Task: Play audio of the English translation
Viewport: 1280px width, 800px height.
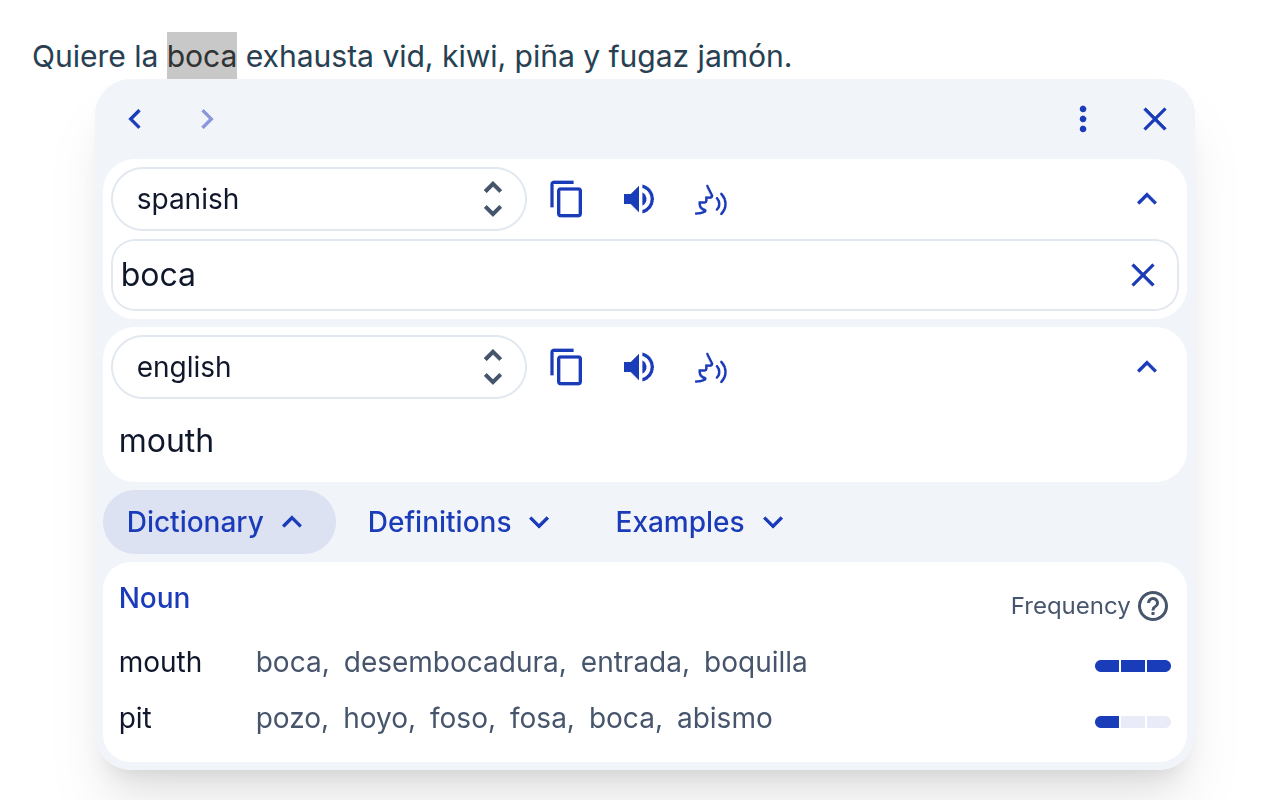Action: tap(638, 367)
